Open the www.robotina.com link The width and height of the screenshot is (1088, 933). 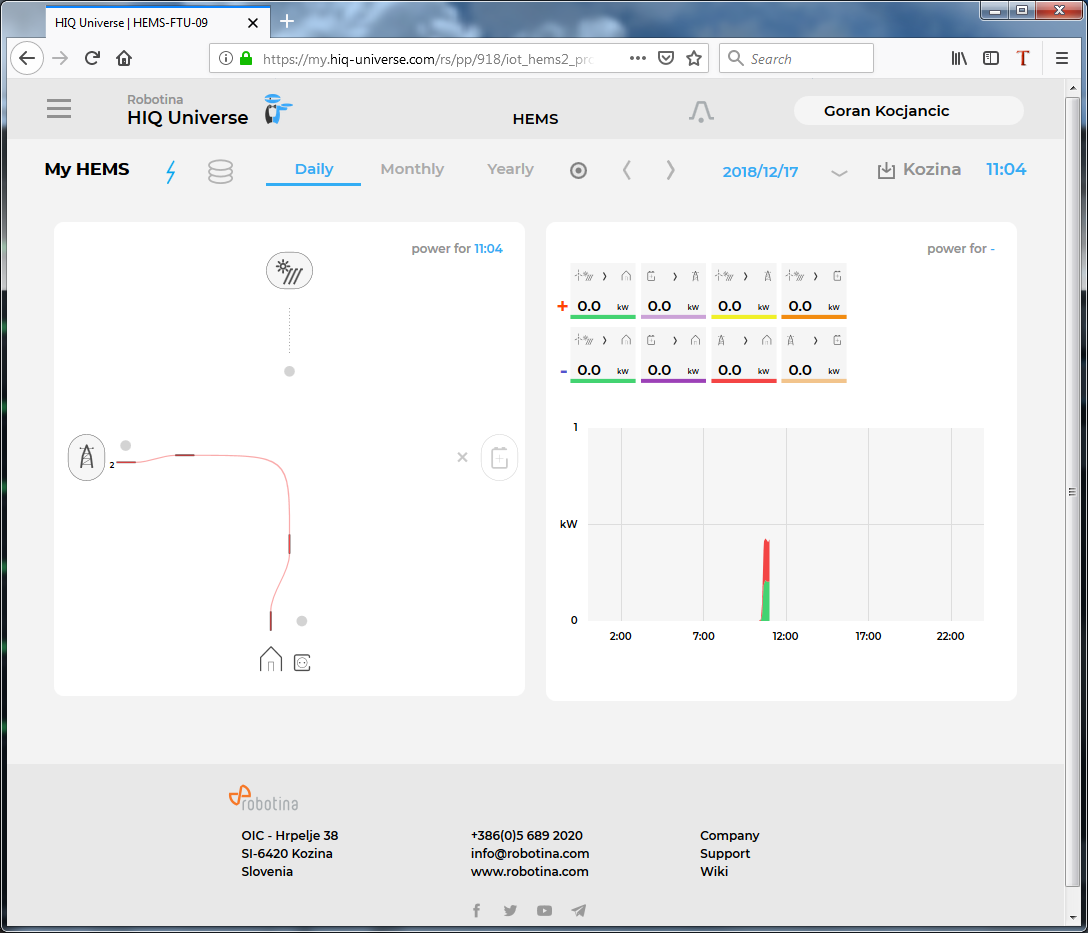[x=529, y=872]
